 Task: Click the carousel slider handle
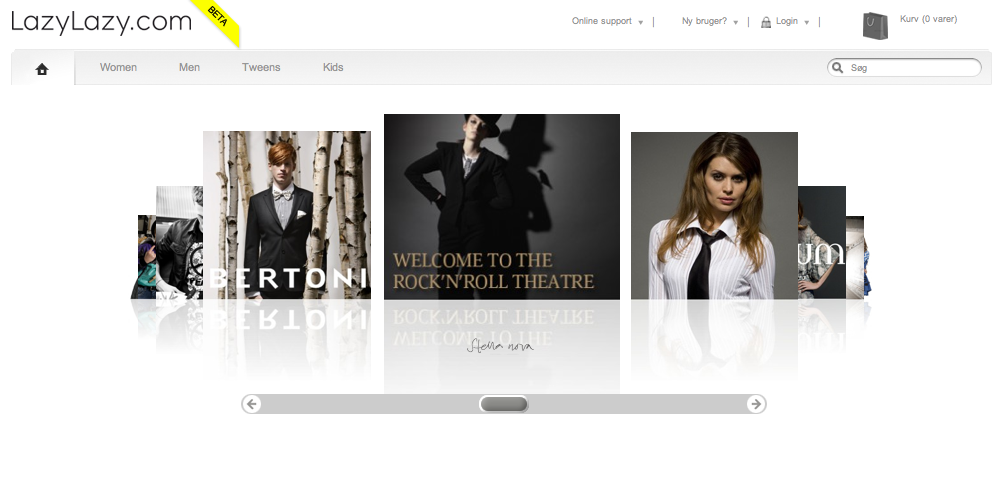[x=504, y=404]
